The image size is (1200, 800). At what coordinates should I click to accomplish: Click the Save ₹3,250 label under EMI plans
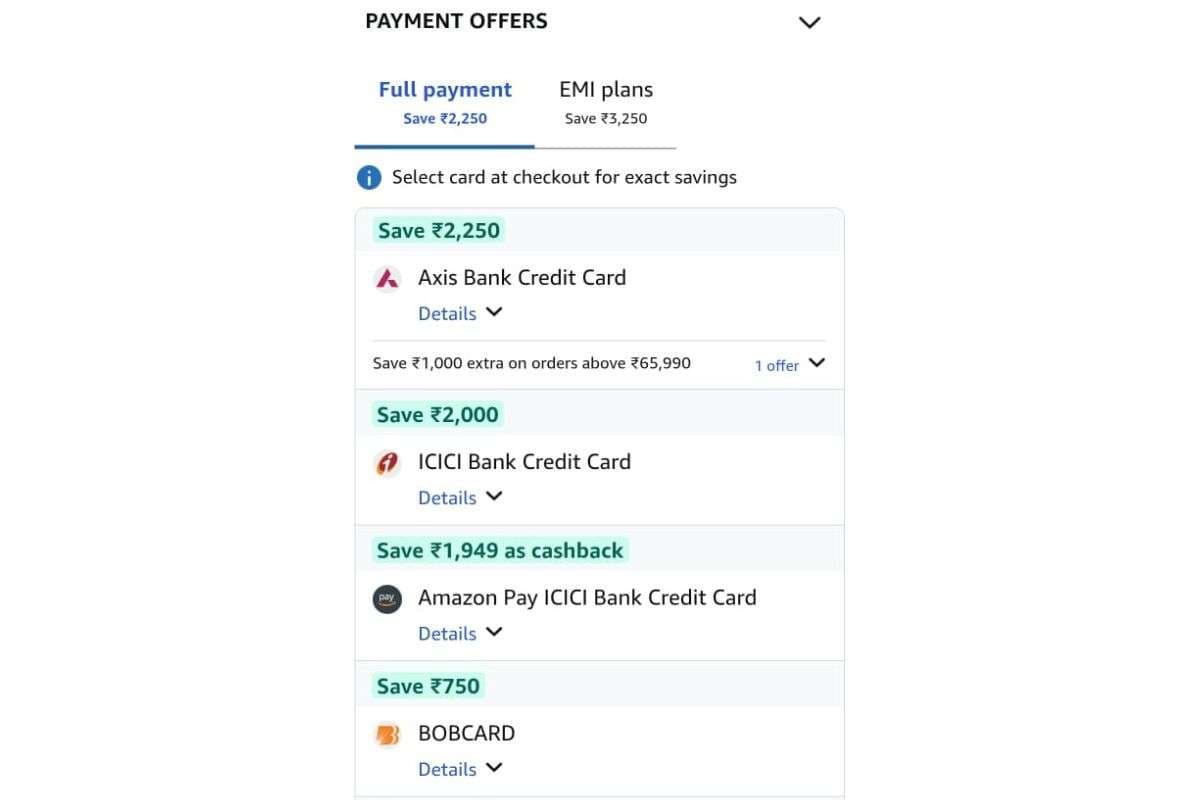(x=605, y=118)
